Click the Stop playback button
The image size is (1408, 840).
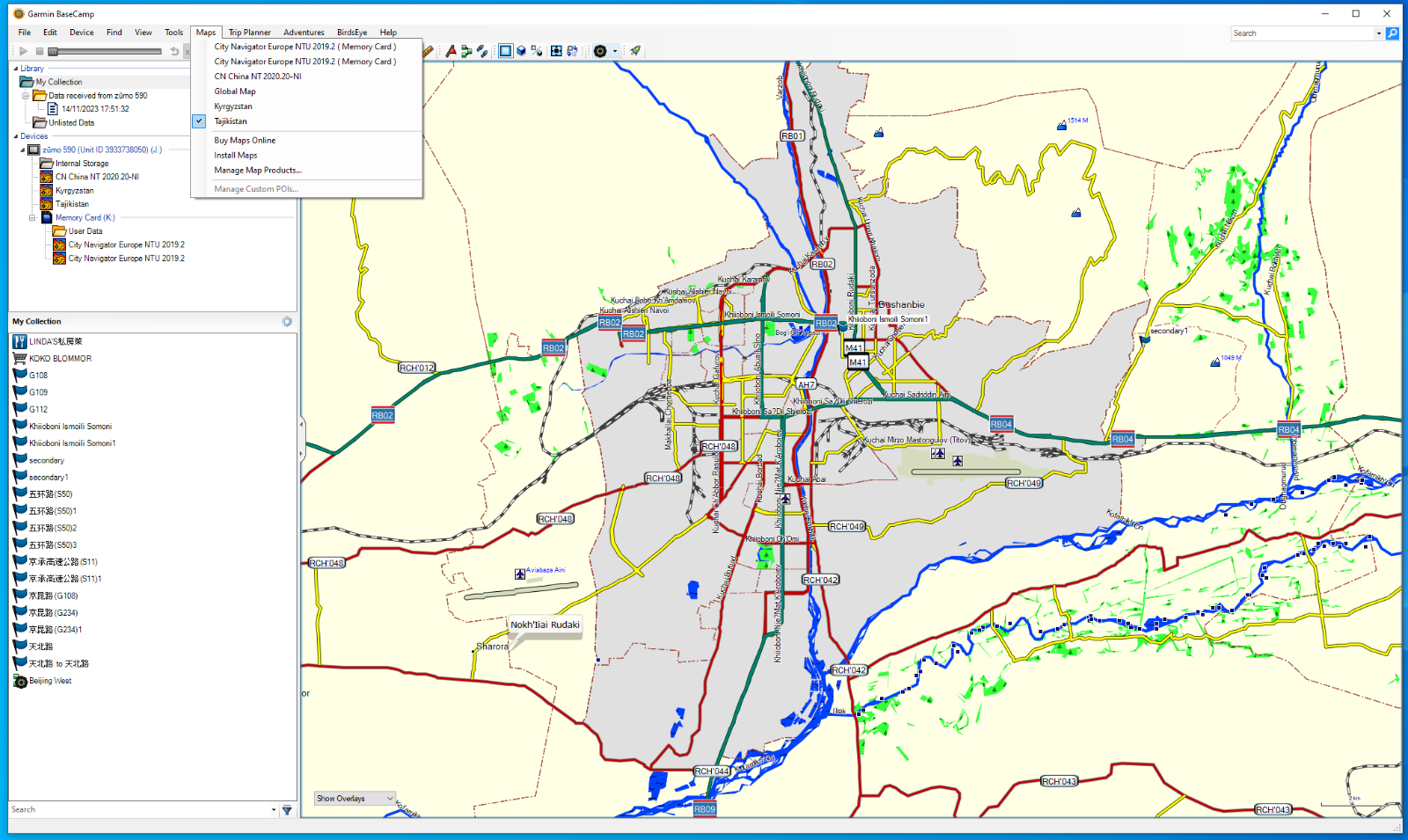coord(40,52)
